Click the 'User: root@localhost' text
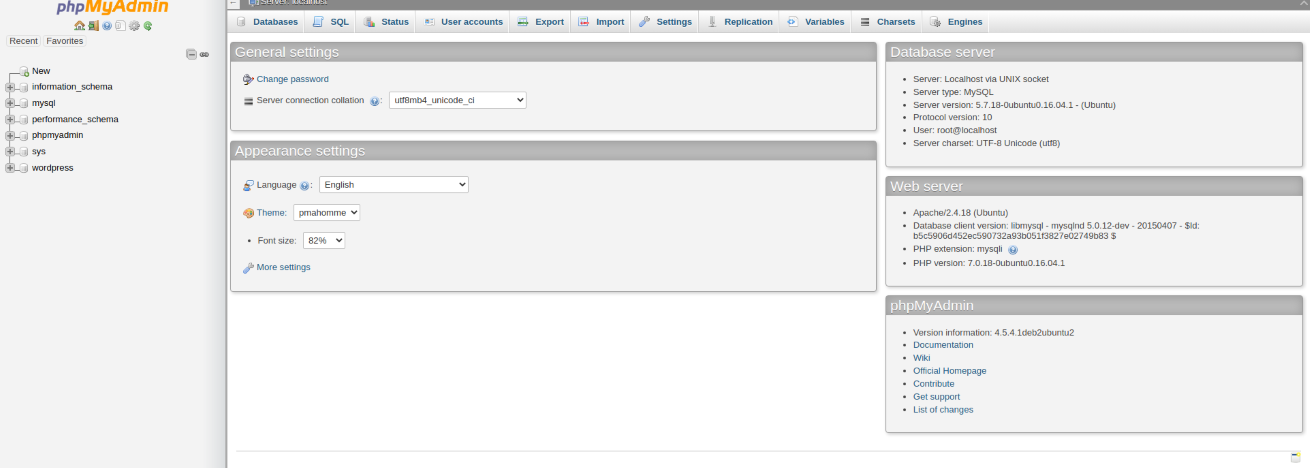 click(955, 130)
